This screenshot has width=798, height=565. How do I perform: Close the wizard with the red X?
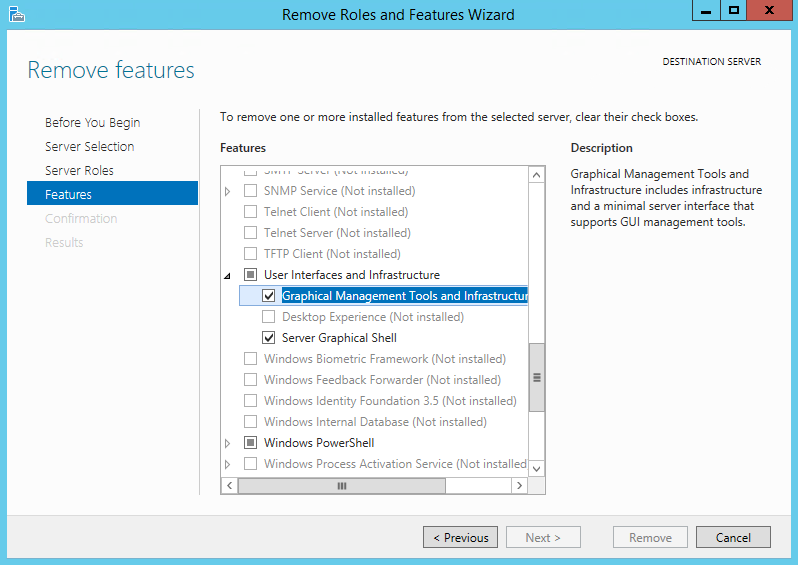click(770, 11)
